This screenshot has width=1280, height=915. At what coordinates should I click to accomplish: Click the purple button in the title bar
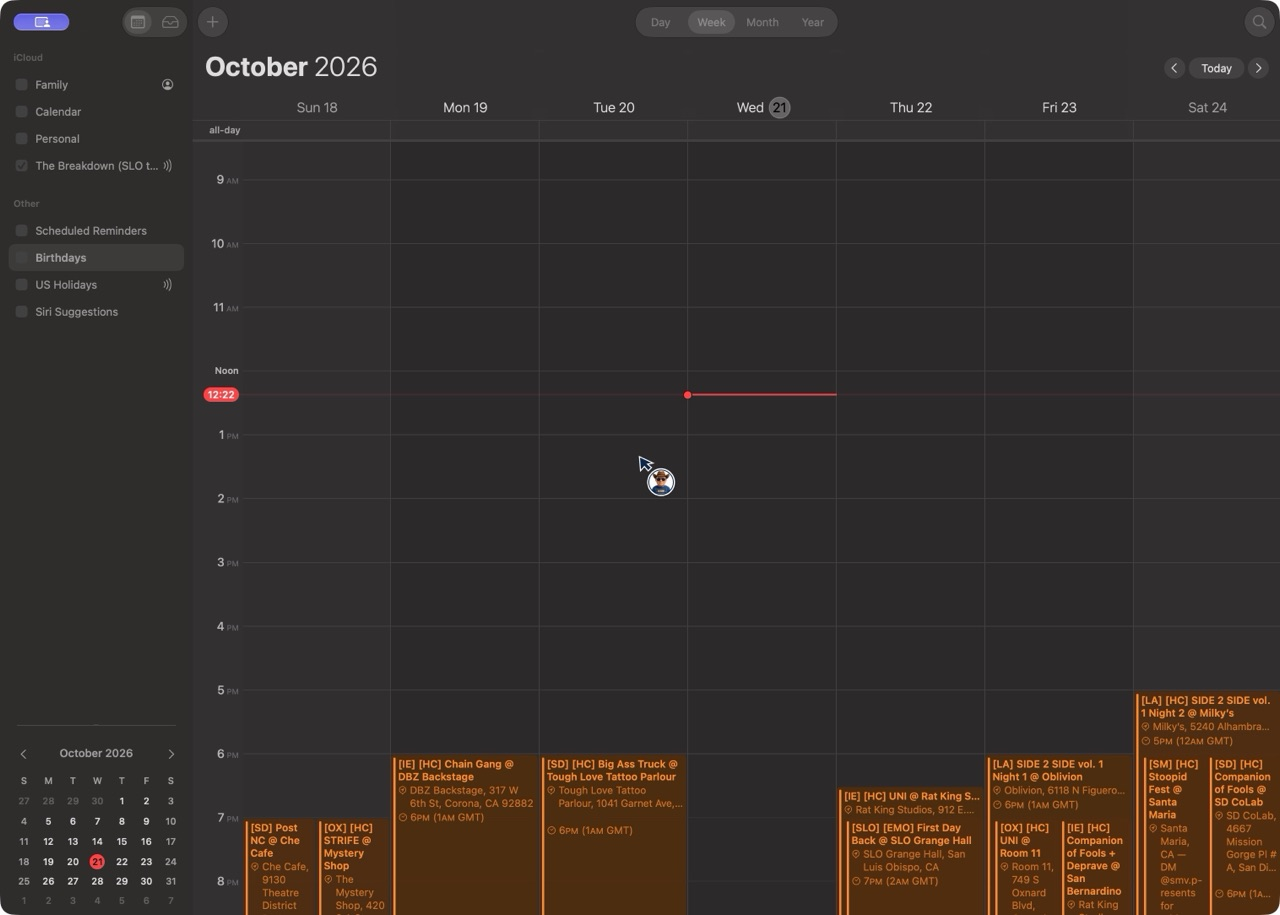41,22
